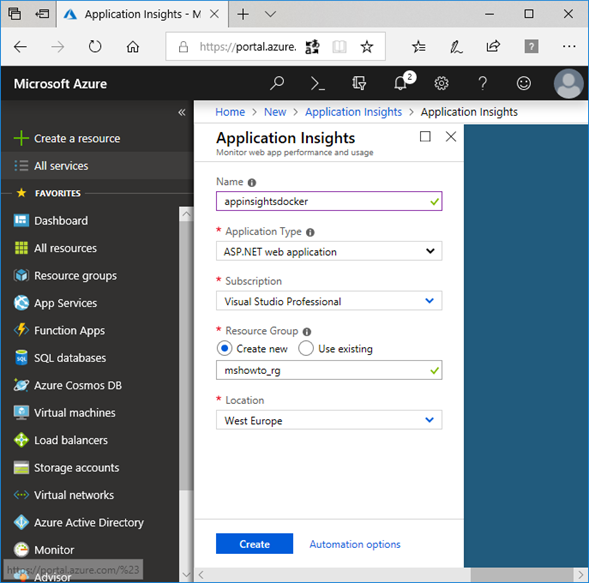Open the Subscription dropdown
The height and width of the screenshot is (583, 589).
click(x=329, y=301)
